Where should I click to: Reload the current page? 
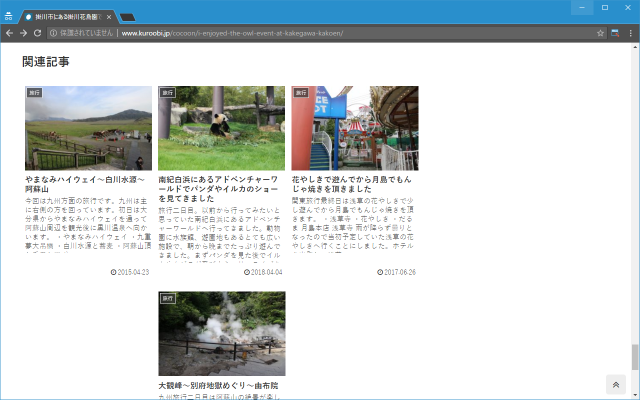coord(38,33)
